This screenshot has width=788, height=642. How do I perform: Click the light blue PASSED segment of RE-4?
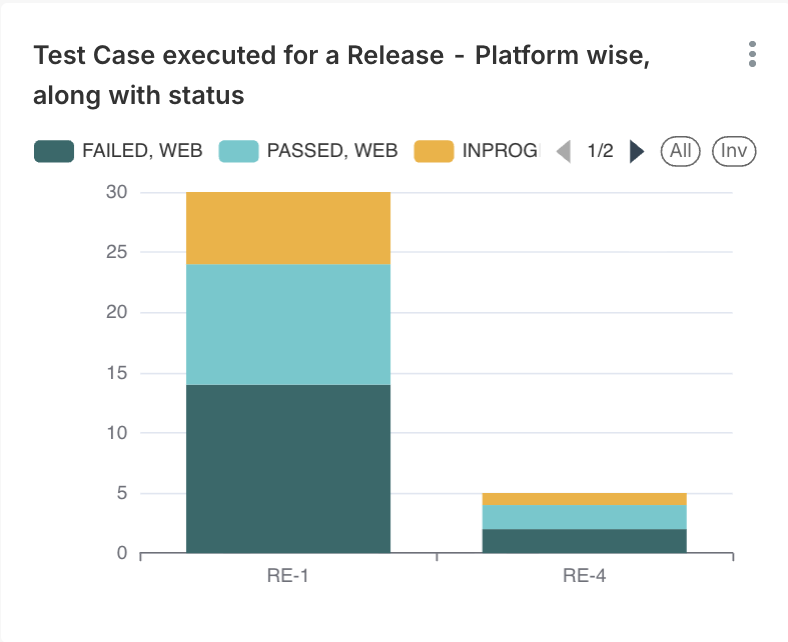(x=585, y=517)
